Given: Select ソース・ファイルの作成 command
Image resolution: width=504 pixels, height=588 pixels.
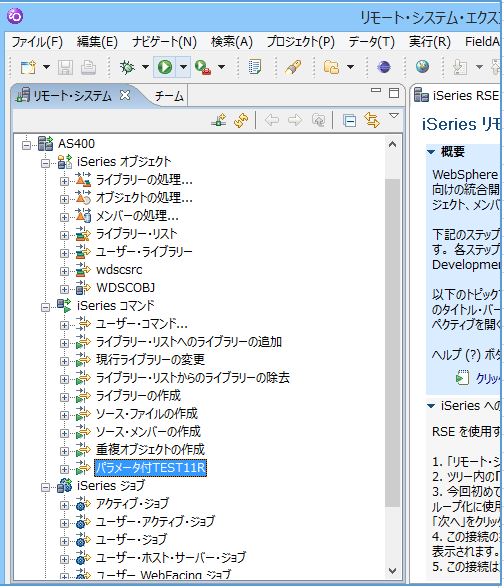Looking at the screenshot, I should pyautogui.click(x=147, y=414).
